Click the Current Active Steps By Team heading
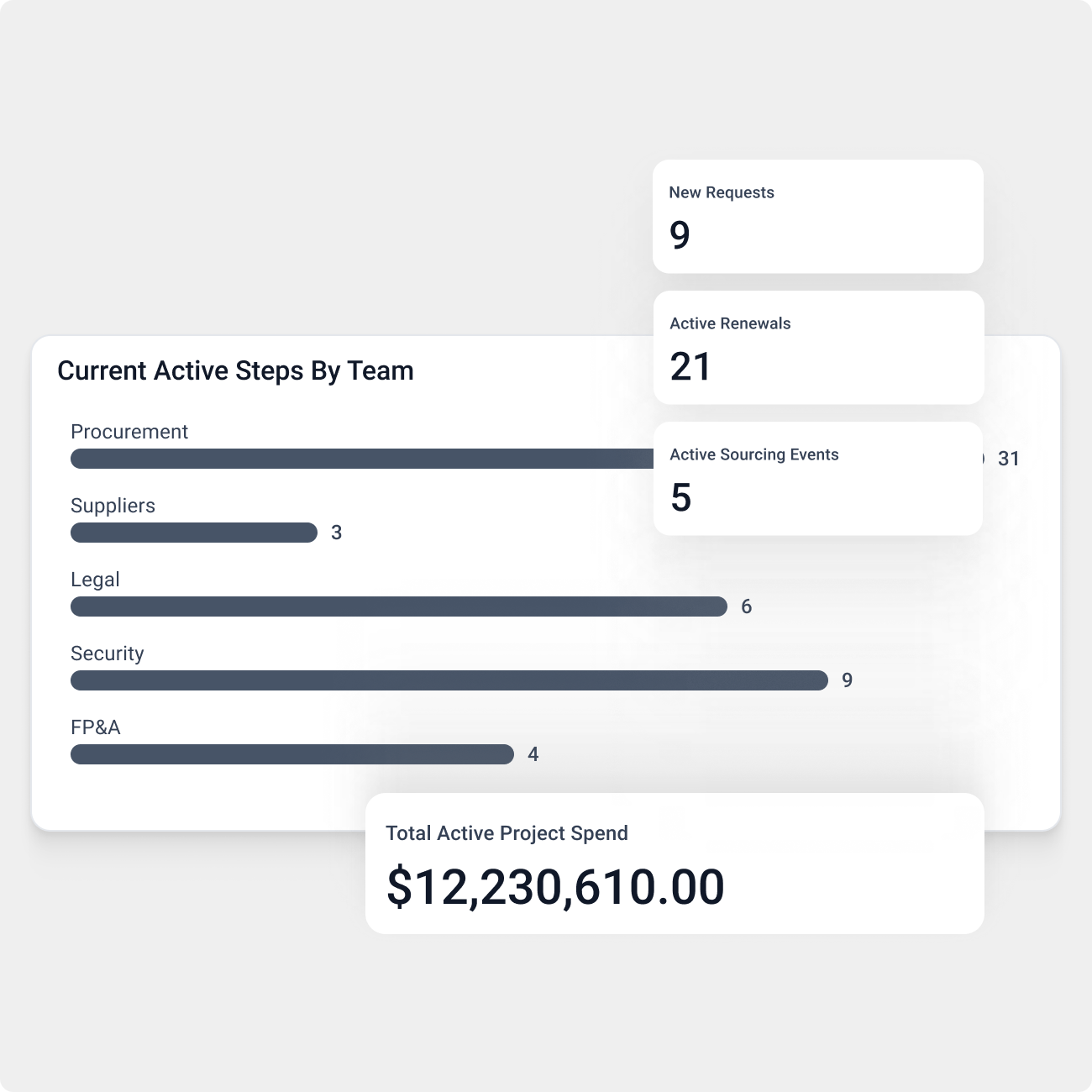The height and width of the screenshot is (1092, 1092). pyautogui.click(x=235, y=371)
